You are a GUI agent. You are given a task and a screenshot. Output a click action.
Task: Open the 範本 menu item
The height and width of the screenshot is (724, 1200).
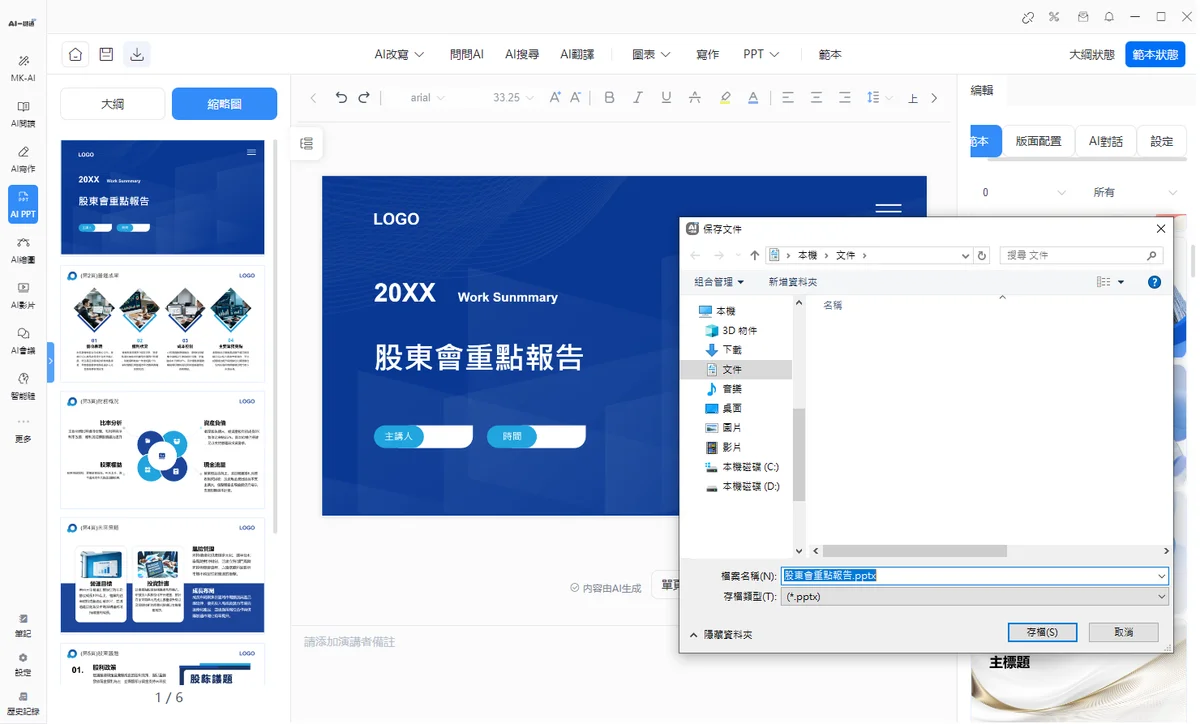click(830, 54)
